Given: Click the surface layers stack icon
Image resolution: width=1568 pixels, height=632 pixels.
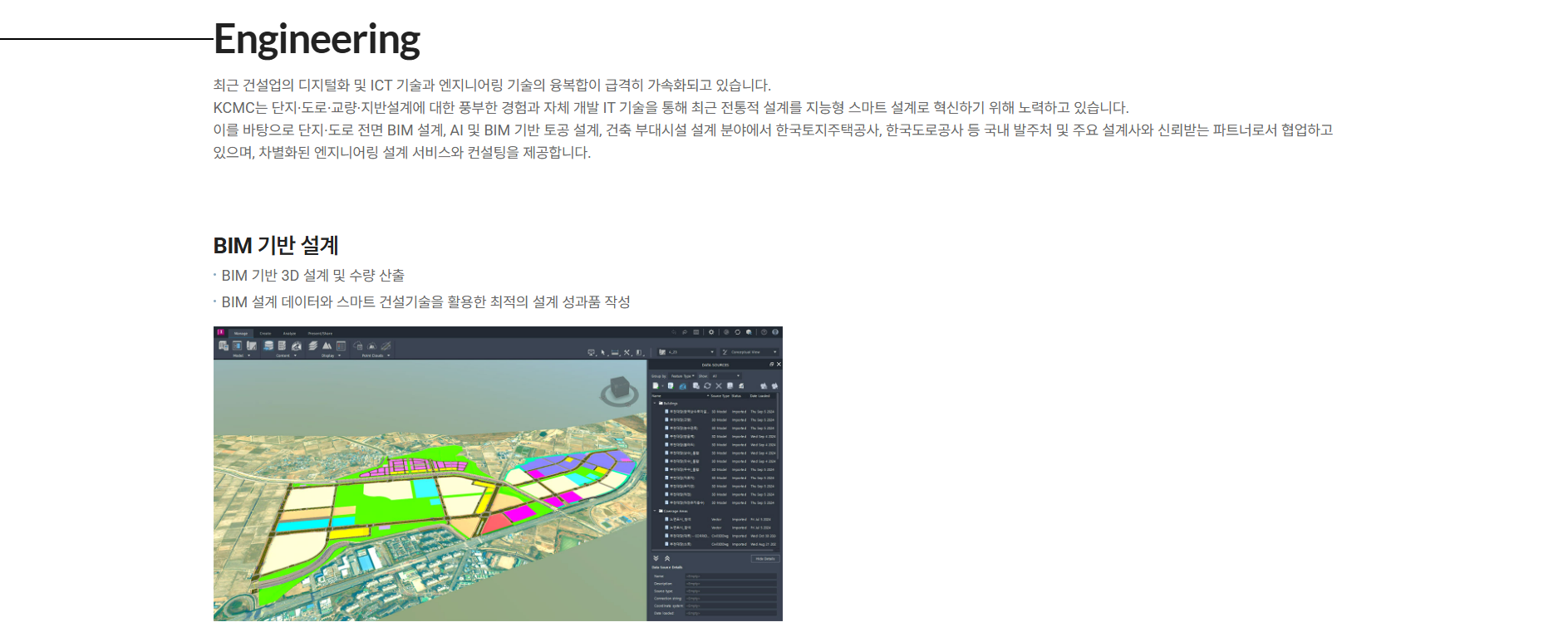Looking at the screenshot, I should click(312, 345).
